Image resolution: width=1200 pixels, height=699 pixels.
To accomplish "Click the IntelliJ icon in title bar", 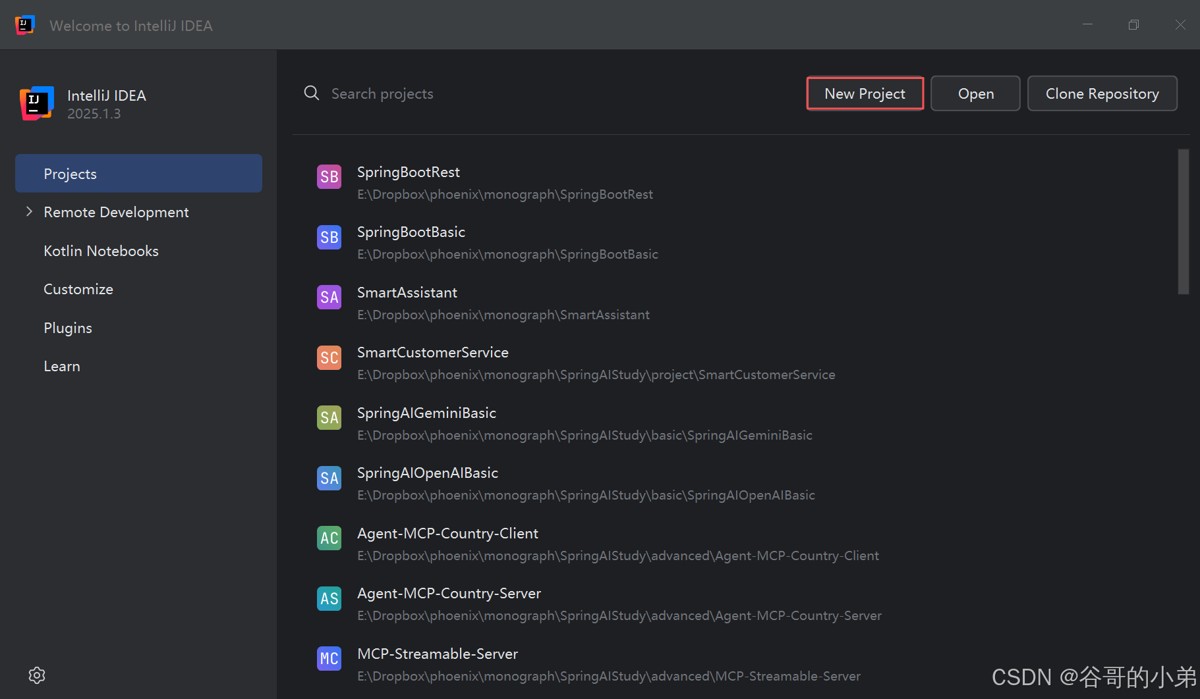I will pyautogui.click(x=25, y=25).
